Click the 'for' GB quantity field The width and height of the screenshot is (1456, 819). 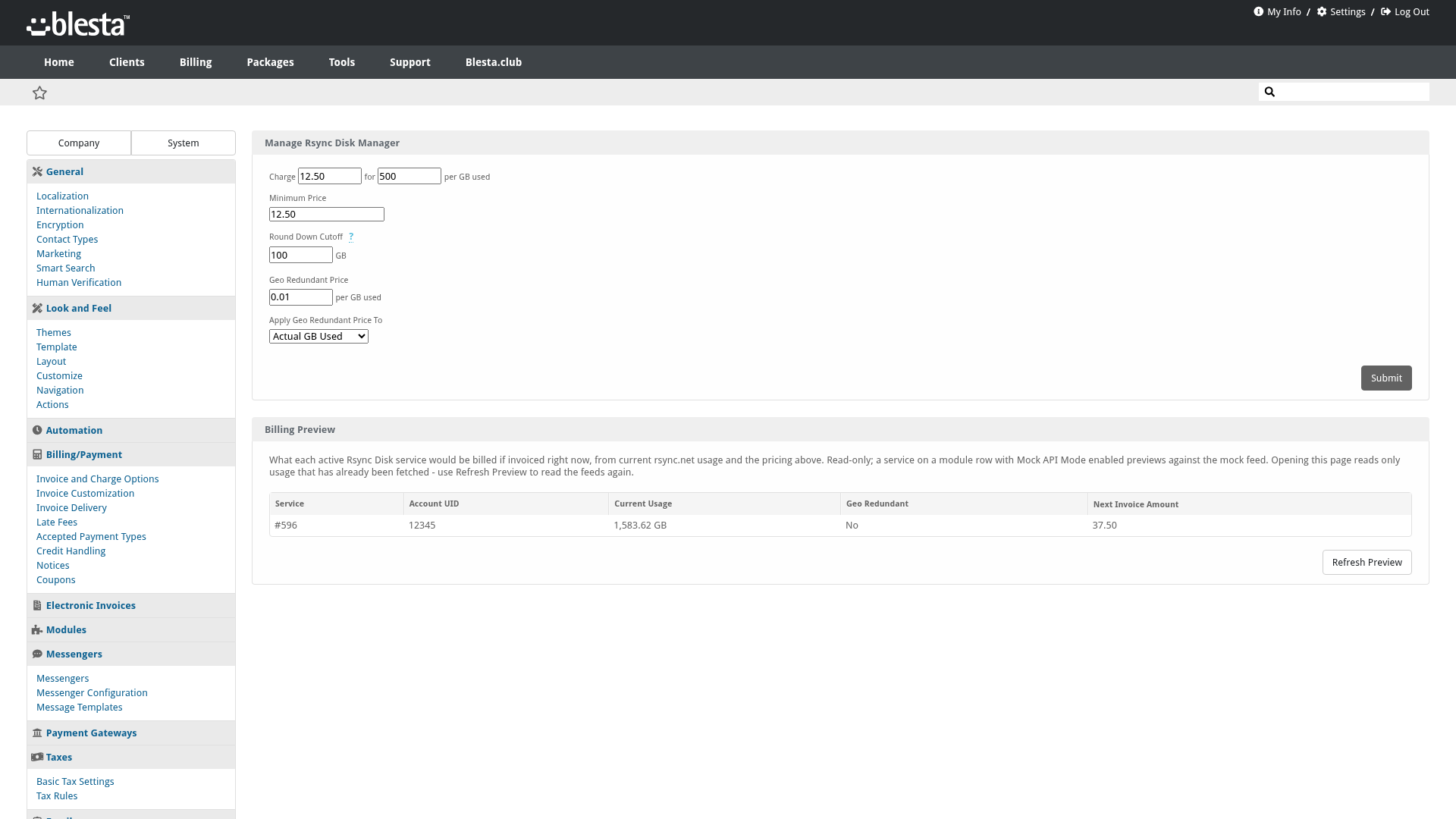409,176
